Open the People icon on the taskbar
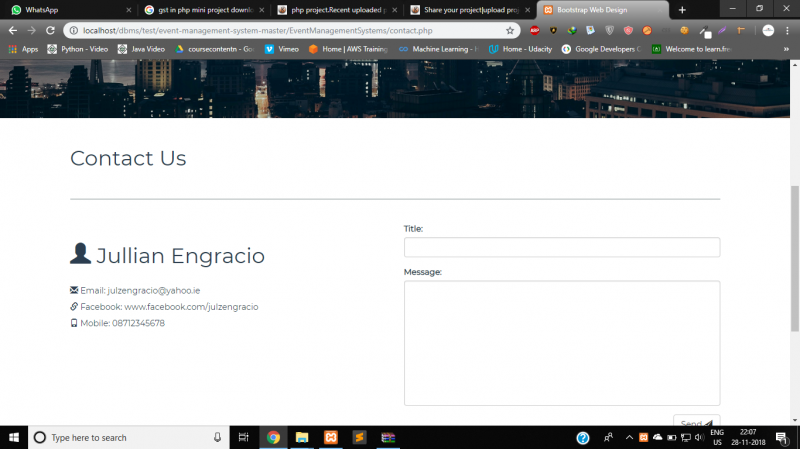The width and height of the screenshot is (800, 449). click(608, 437)
